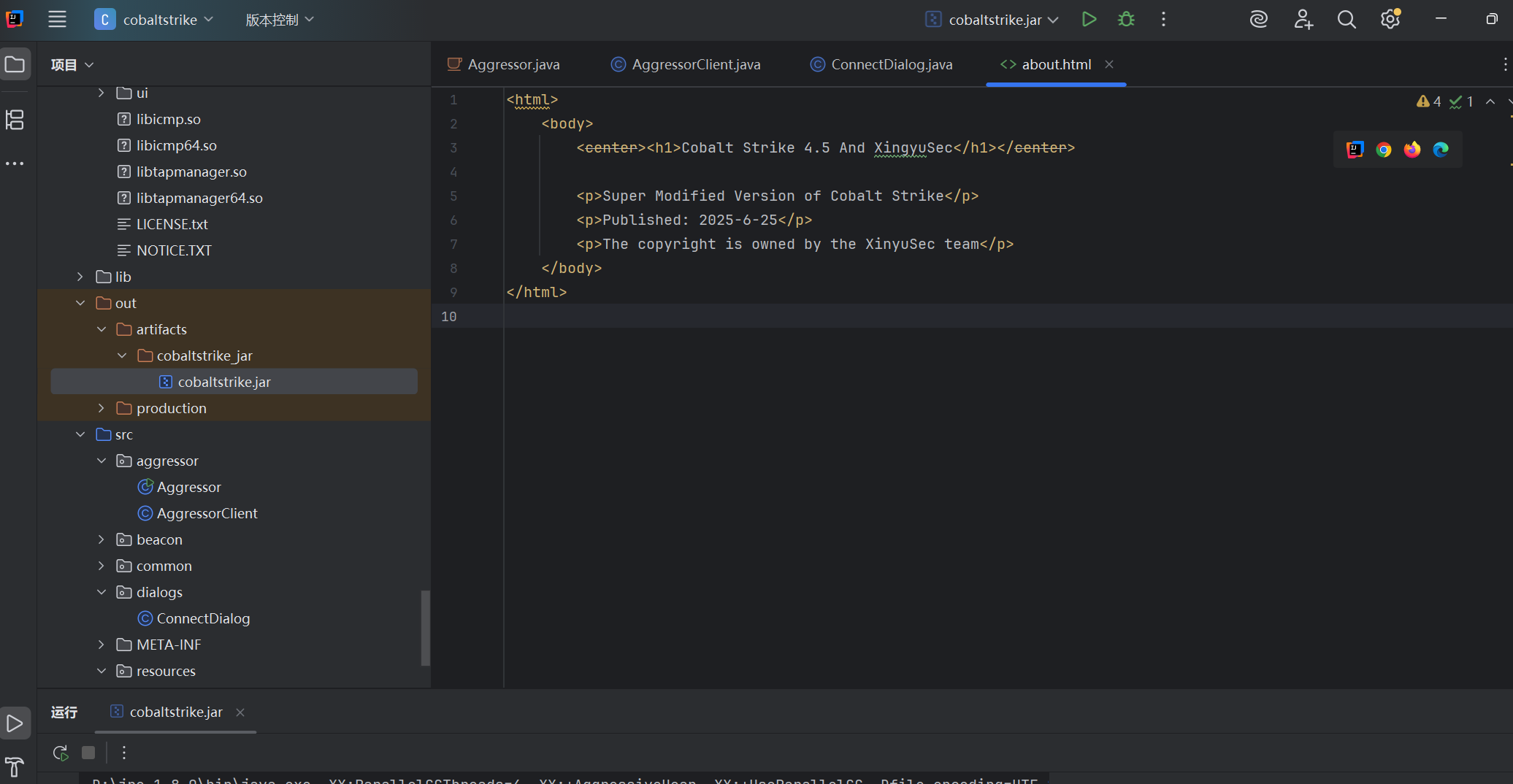Stop the running cobaltstrike.jar process
Screen dimensions: 1513x784
[x=88, y=753]
